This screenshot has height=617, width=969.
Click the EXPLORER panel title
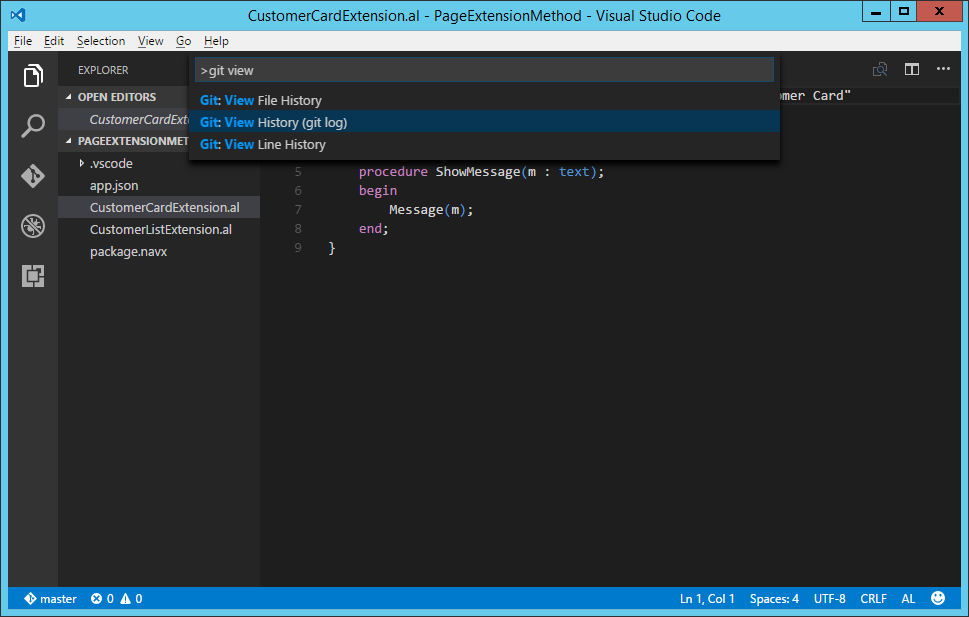103,70
